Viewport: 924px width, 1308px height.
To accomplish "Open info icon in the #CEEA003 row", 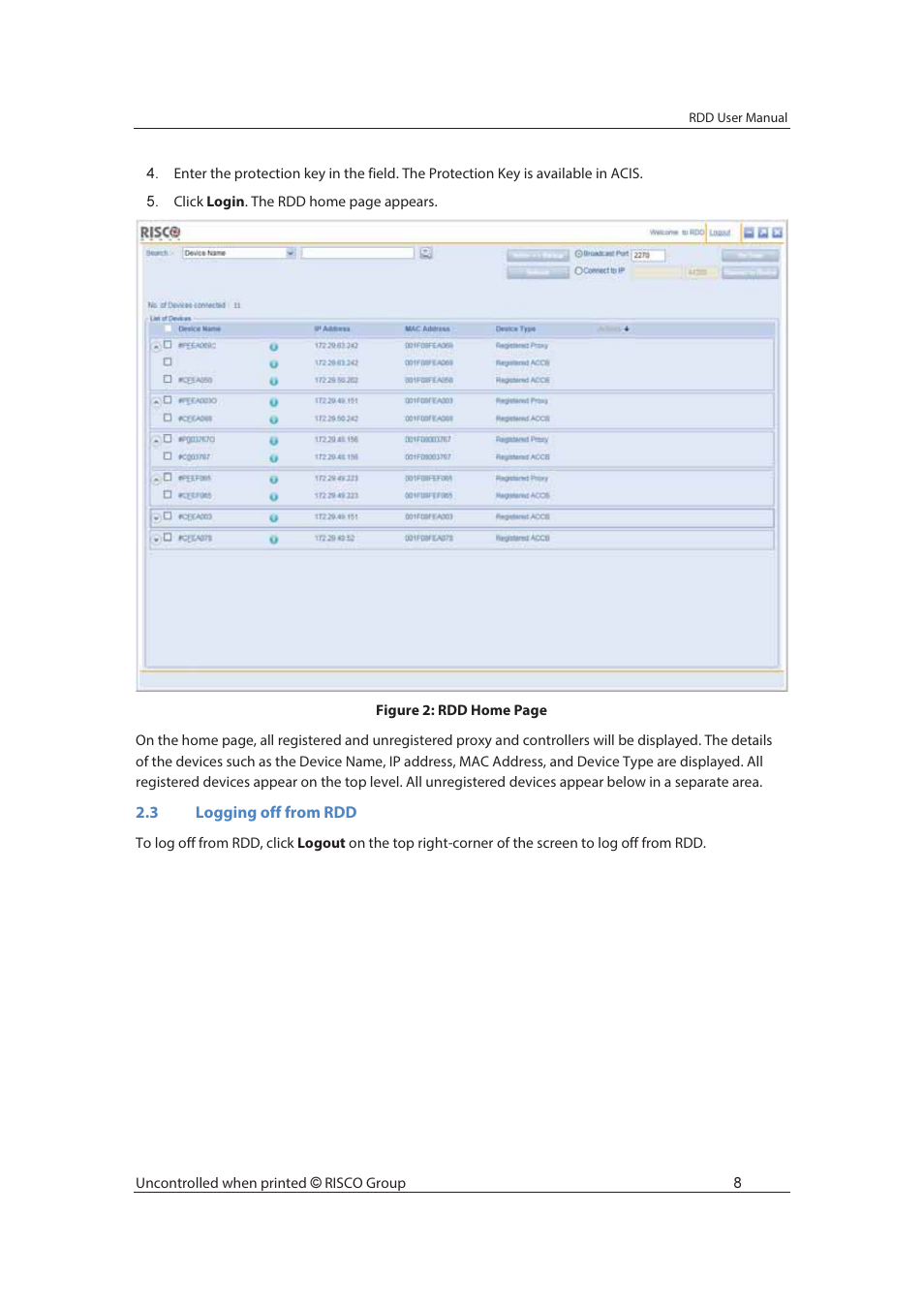I will pyautogui.click(x=274, y=518).
